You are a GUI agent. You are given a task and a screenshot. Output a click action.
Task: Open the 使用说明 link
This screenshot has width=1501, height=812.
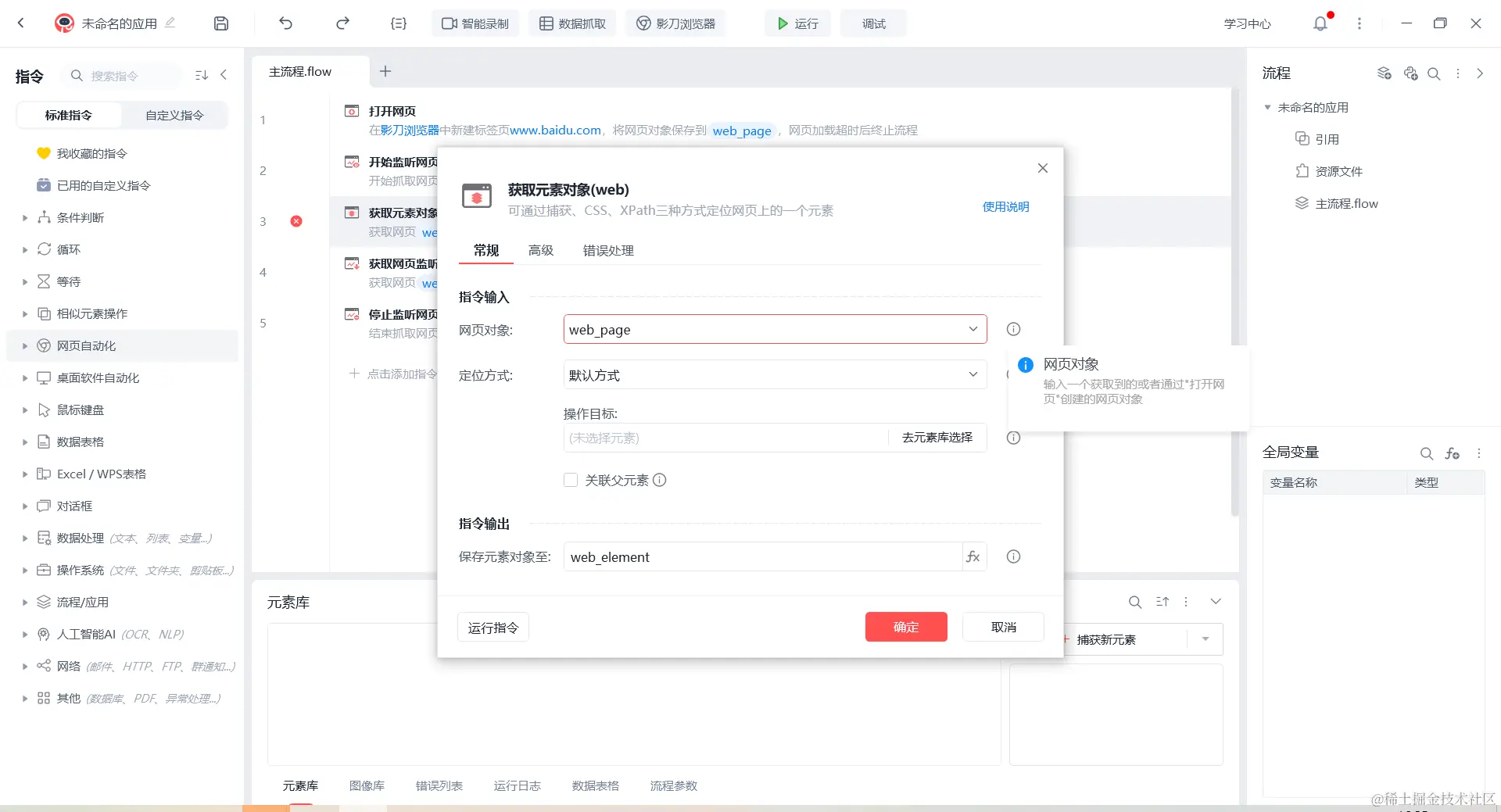pyautogui.click(x=1005, y=206)
